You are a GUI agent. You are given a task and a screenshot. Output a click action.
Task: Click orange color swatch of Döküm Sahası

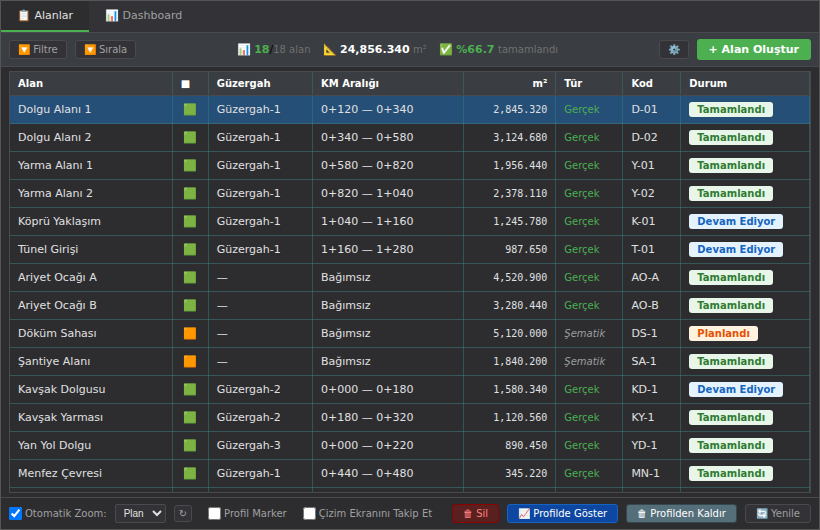tap(190, 333)
